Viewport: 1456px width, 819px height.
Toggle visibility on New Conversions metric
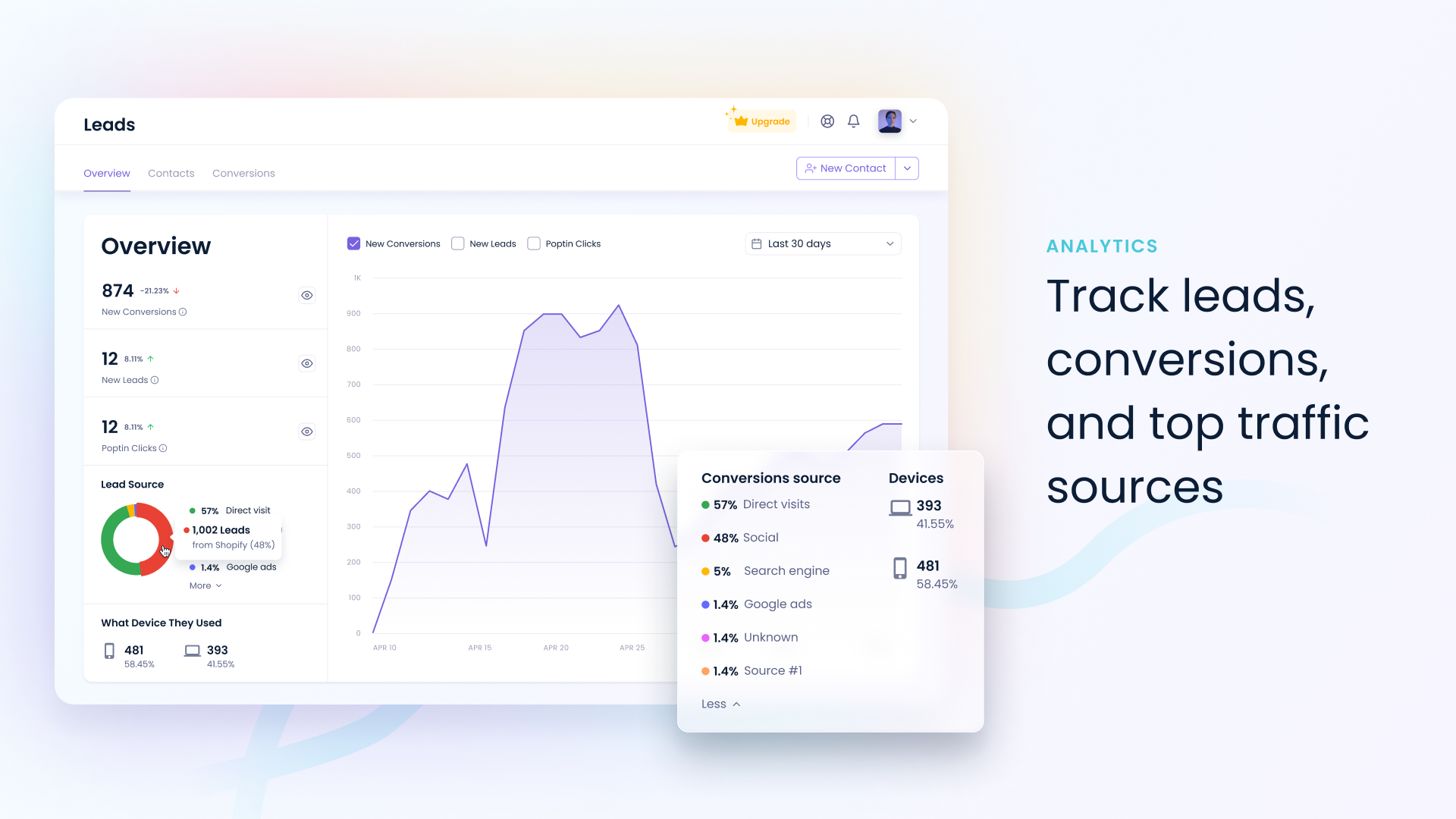pos(307,295)
